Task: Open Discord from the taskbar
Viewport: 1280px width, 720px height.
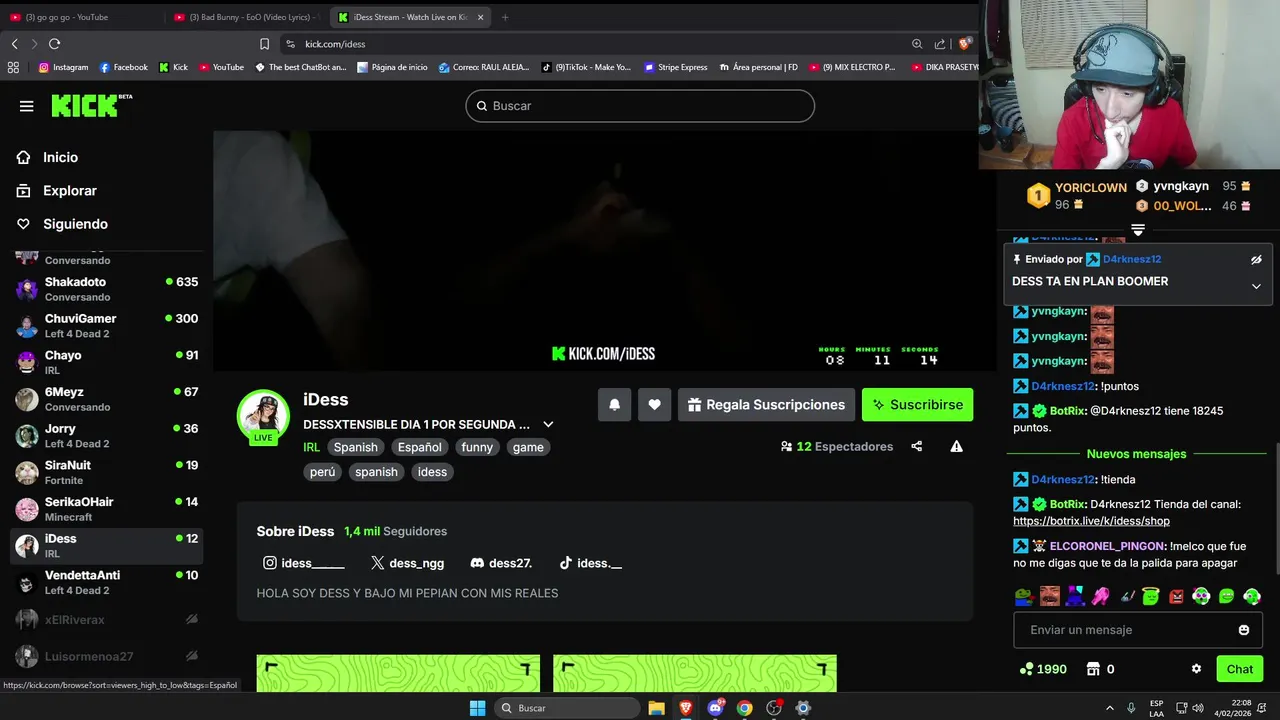Action: 716,708
